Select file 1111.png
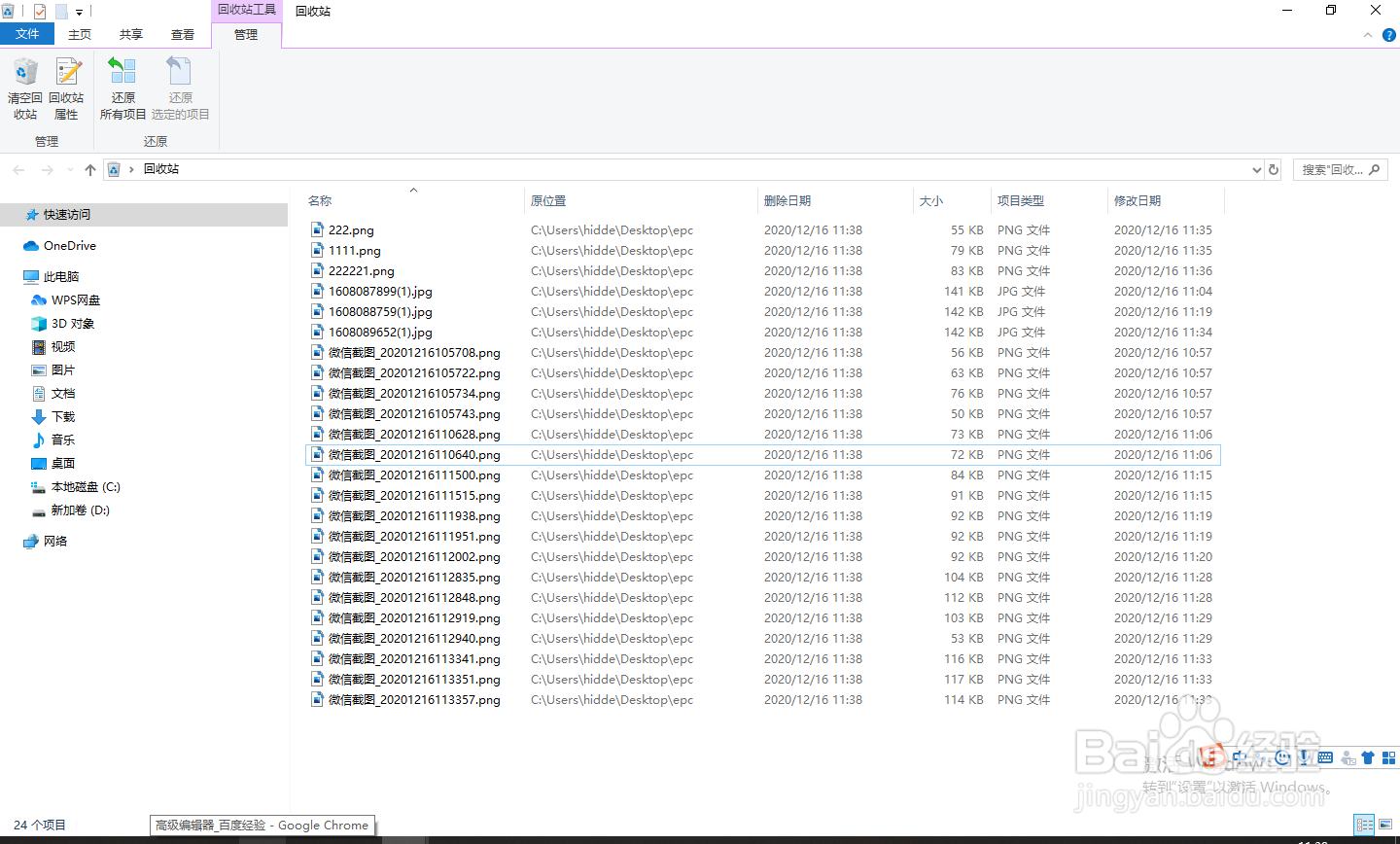Screen dimensions: 1400x844 pyautogui.click(x=355, y=251)
